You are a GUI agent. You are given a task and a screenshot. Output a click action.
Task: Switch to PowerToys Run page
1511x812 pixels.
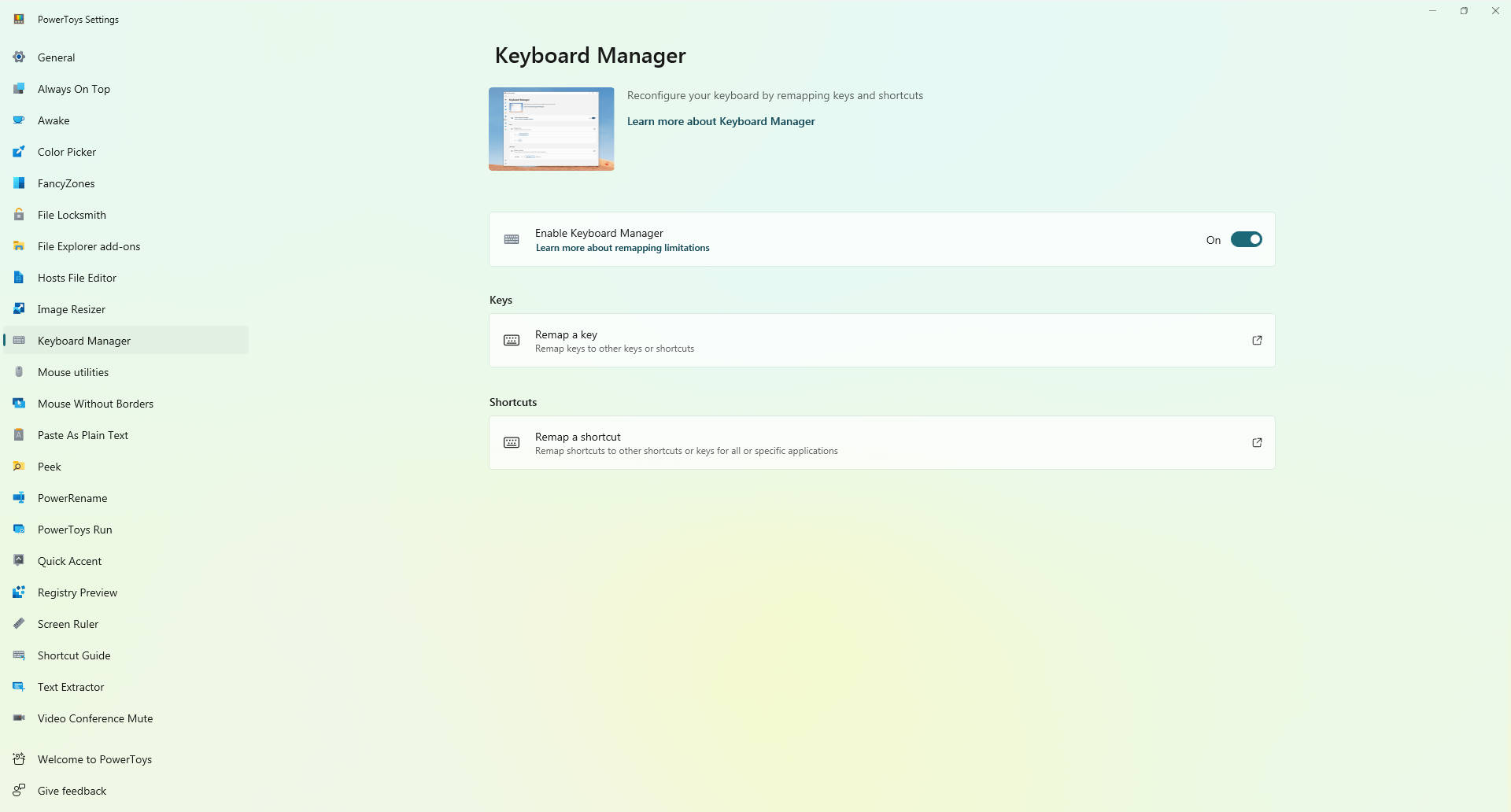click(x=75, y=530)
